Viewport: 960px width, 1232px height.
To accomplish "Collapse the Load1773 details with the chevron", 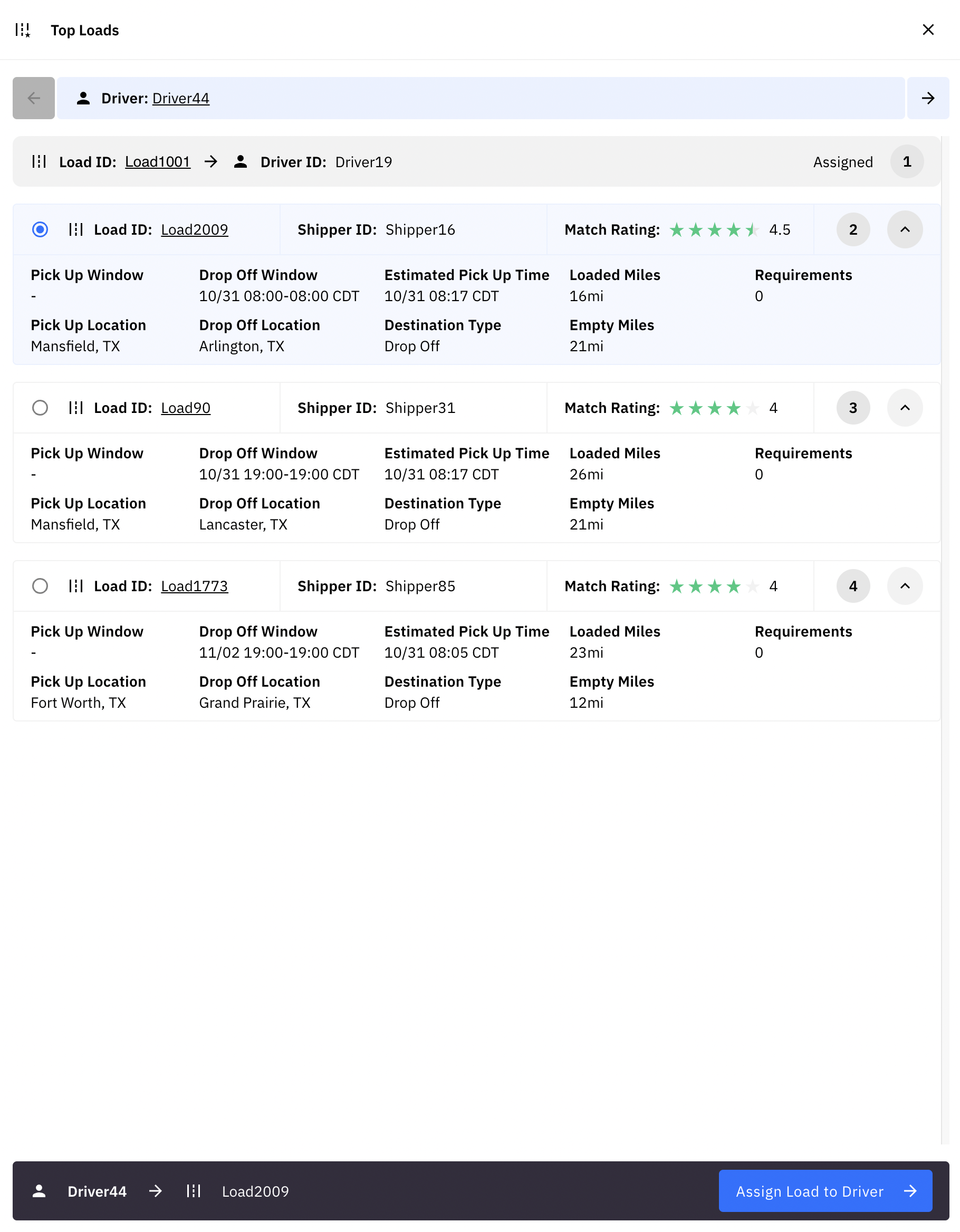I will (x=904, y=586).
